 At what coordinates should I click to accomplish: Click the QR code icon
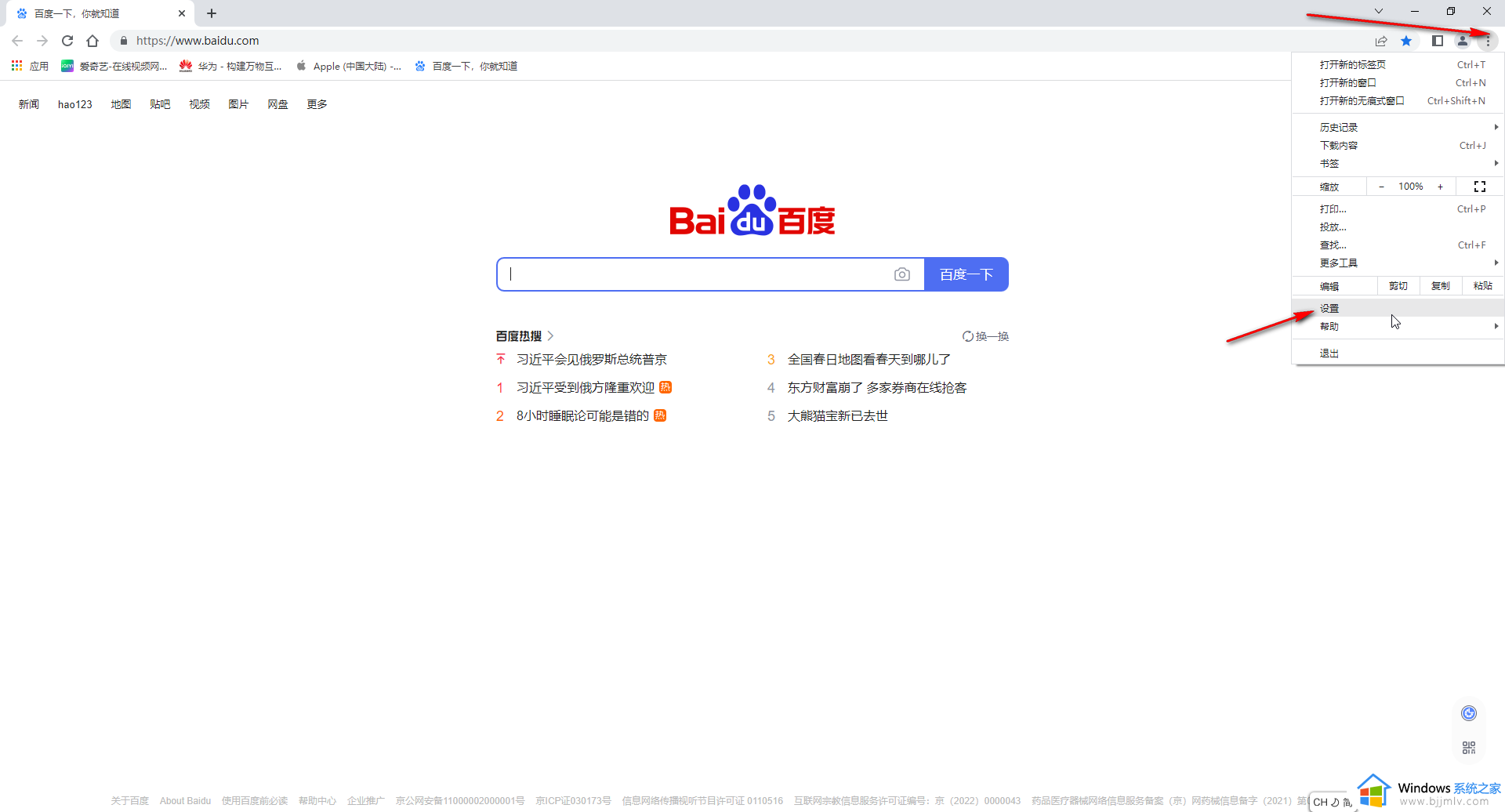(1469, 748)
